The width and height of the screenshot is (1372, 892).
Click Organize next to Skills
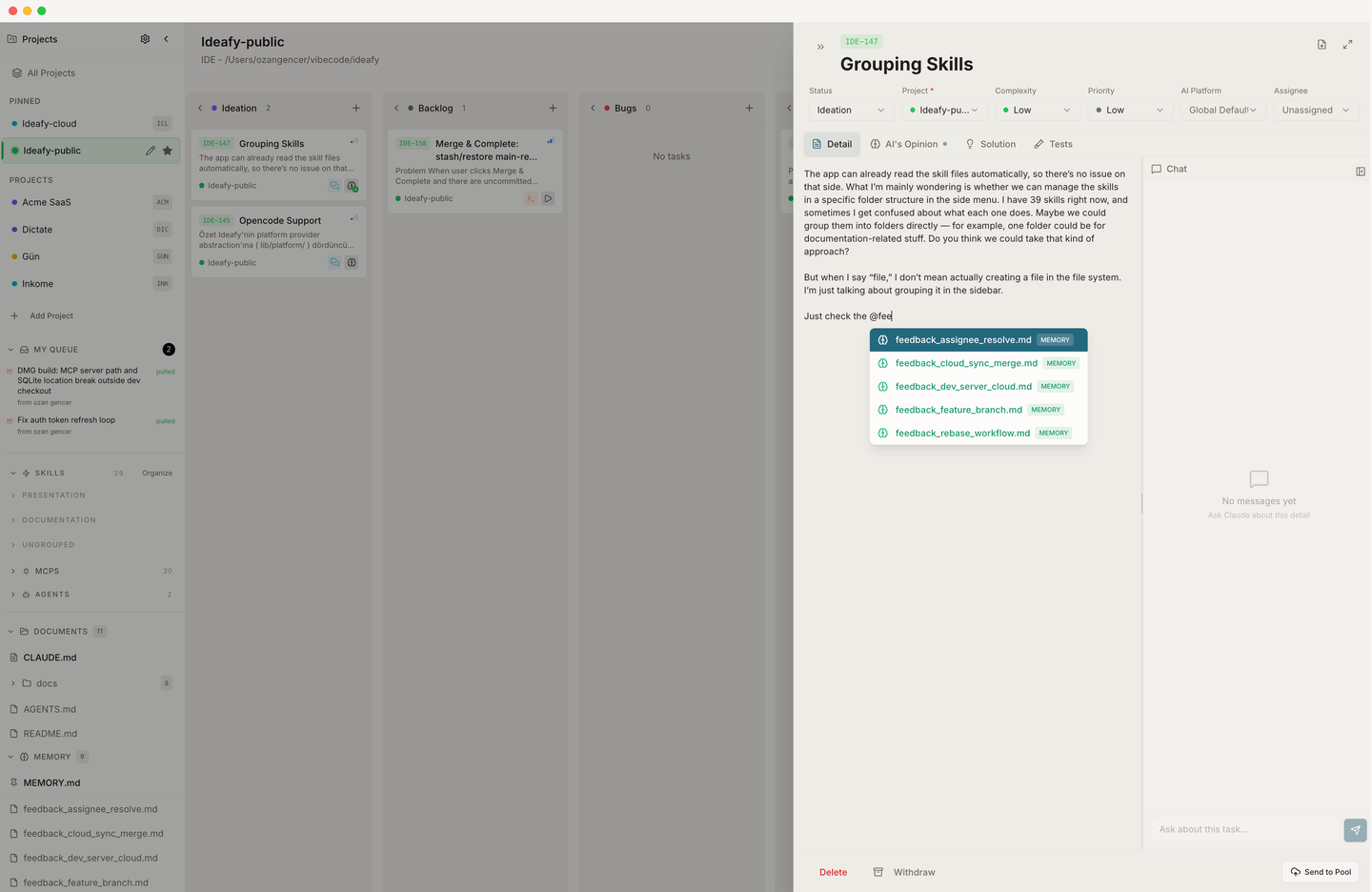point(157,473)
